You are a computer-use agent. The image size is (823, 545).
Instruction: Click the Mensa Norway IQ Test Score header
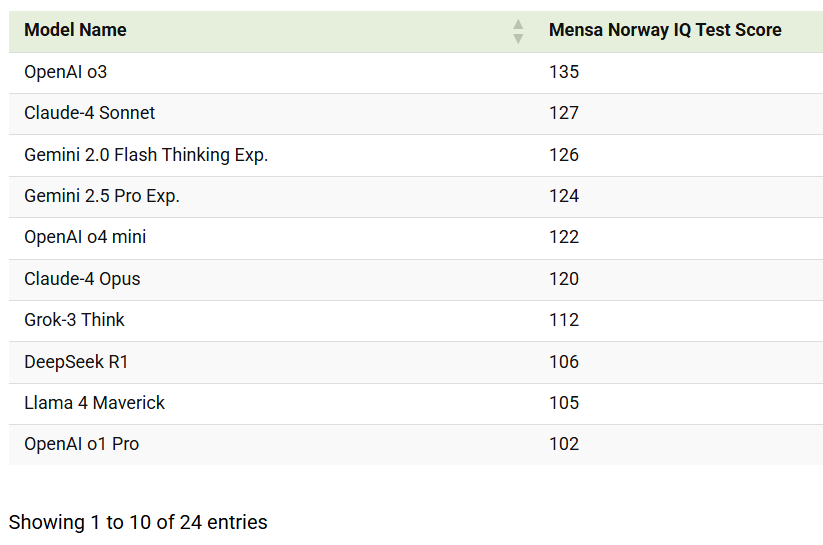point(665,30)
